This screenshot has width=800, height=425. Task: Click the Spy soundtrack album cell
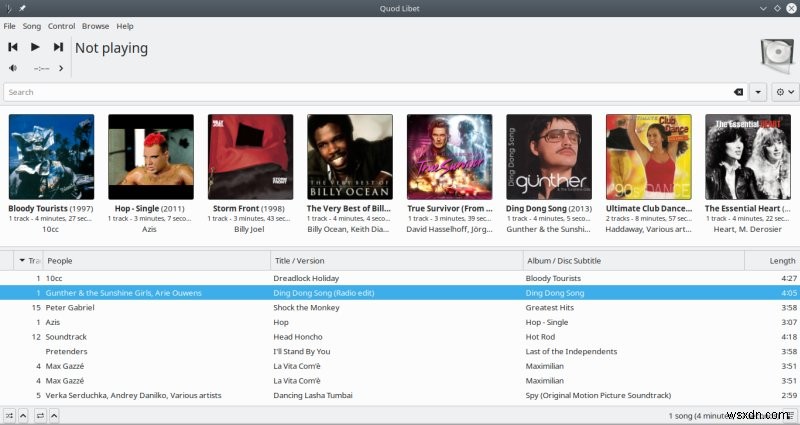[x=598, y=395]
